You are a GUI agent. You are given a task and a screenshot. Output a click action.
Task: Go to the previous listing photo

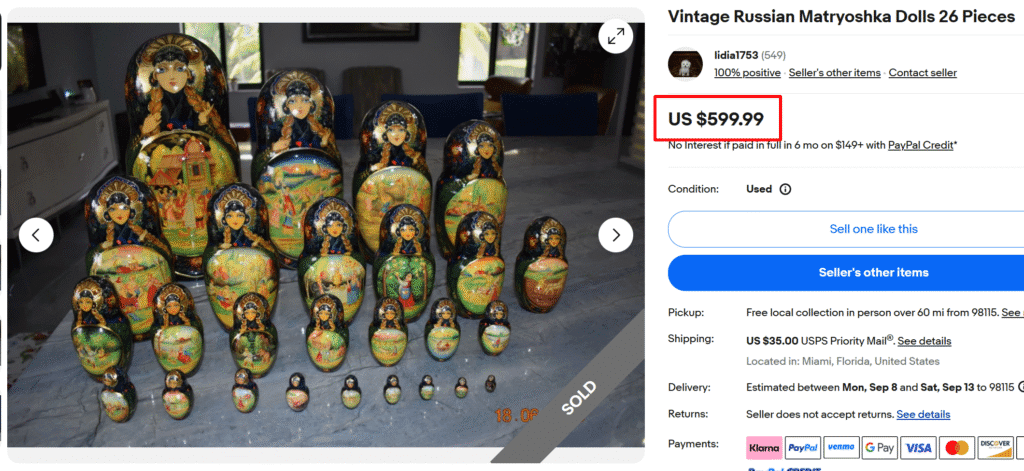[36, 235]
